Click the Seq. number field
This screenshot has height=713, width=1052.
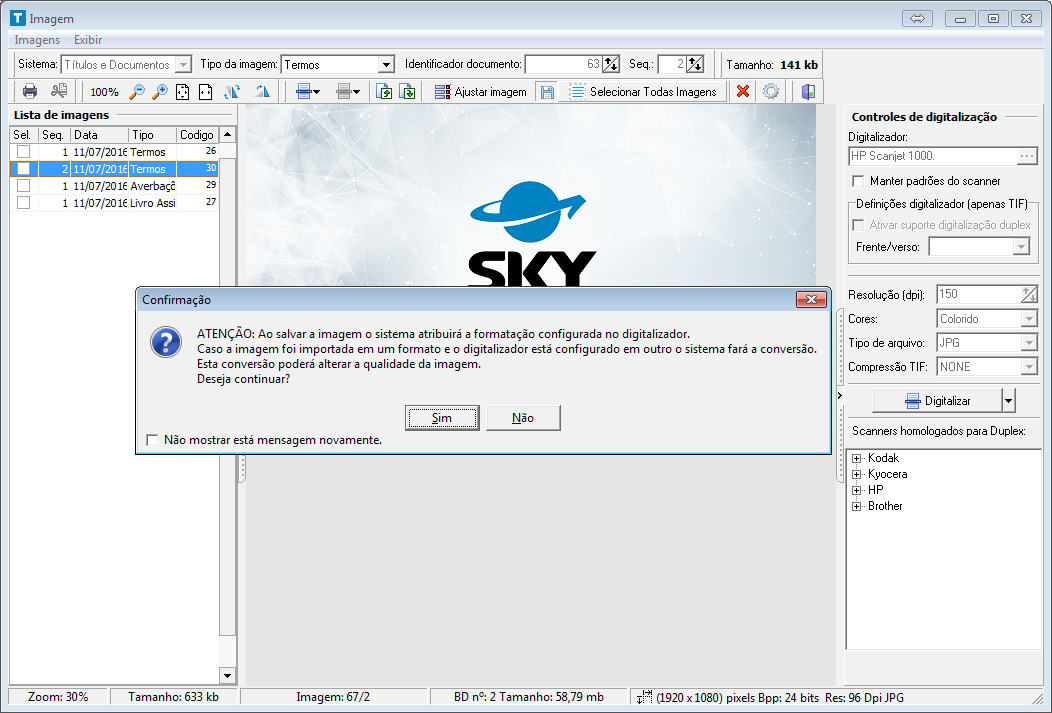672,64
